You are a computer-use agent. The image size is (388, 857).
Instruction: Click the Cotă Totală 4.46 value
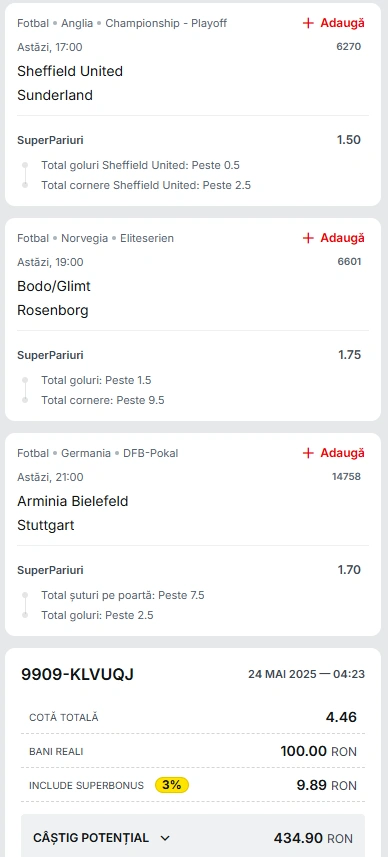(341, 717)
